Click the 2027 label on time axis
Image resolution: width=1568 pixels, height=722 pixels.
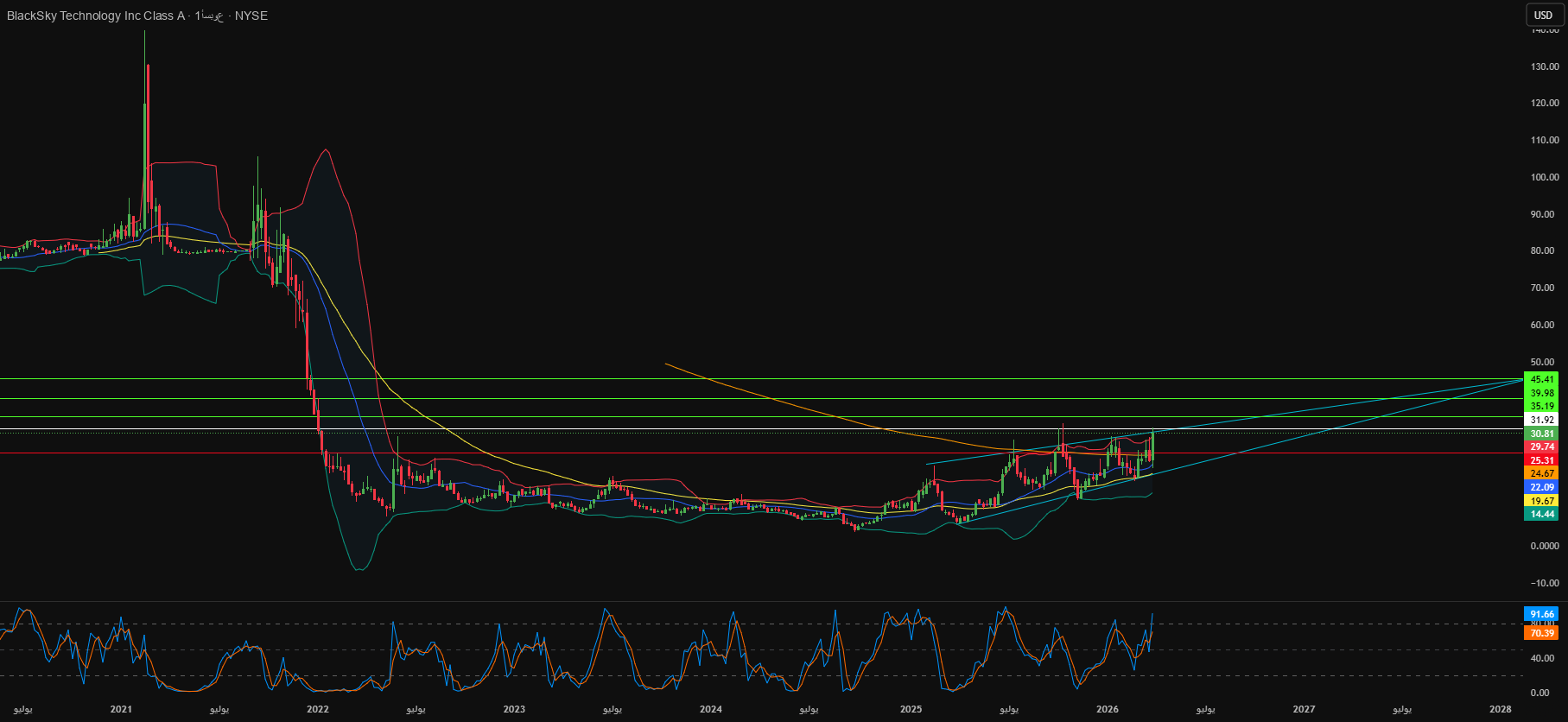1304,709
